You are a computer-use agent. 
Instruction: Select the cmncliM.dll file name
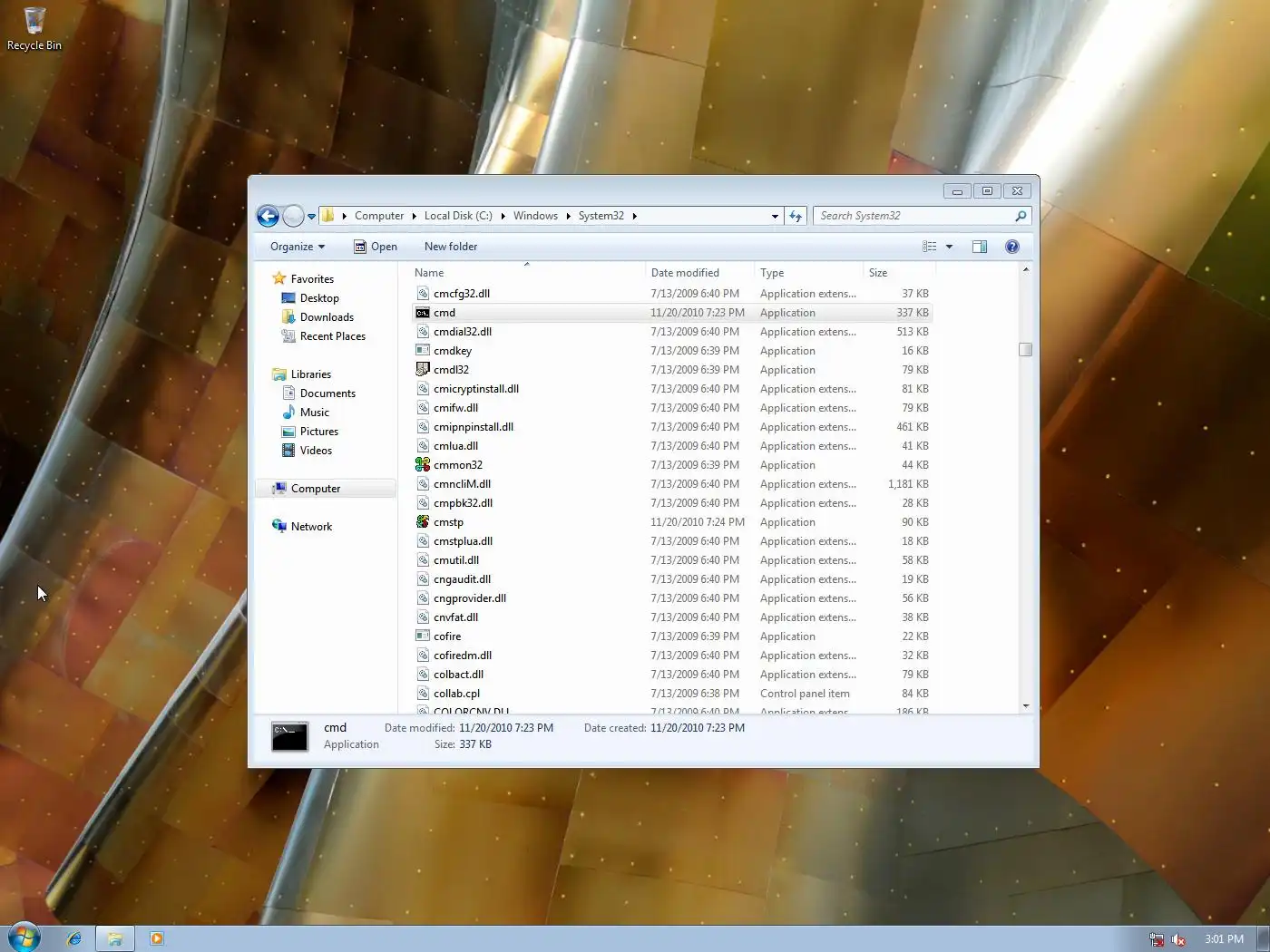[x=462, y=484]
